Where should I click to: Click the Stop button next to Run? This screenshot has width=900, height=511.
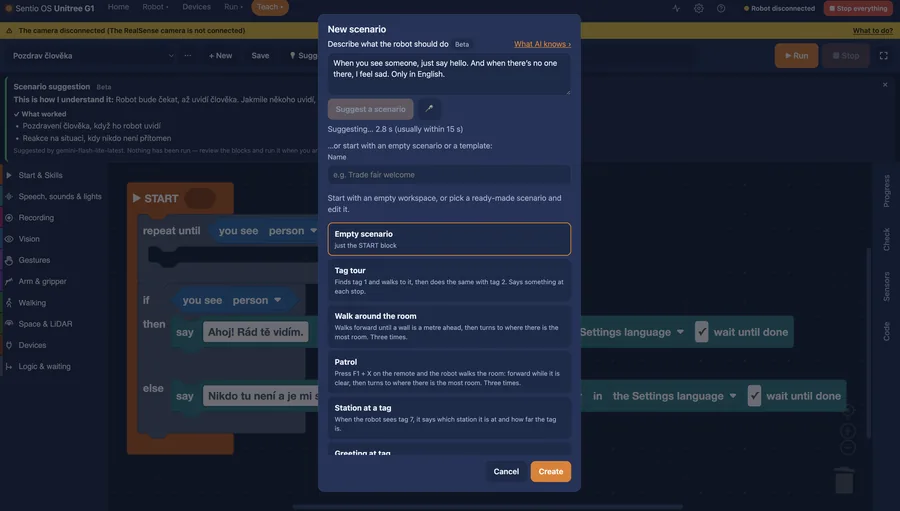tap(846, 56)
